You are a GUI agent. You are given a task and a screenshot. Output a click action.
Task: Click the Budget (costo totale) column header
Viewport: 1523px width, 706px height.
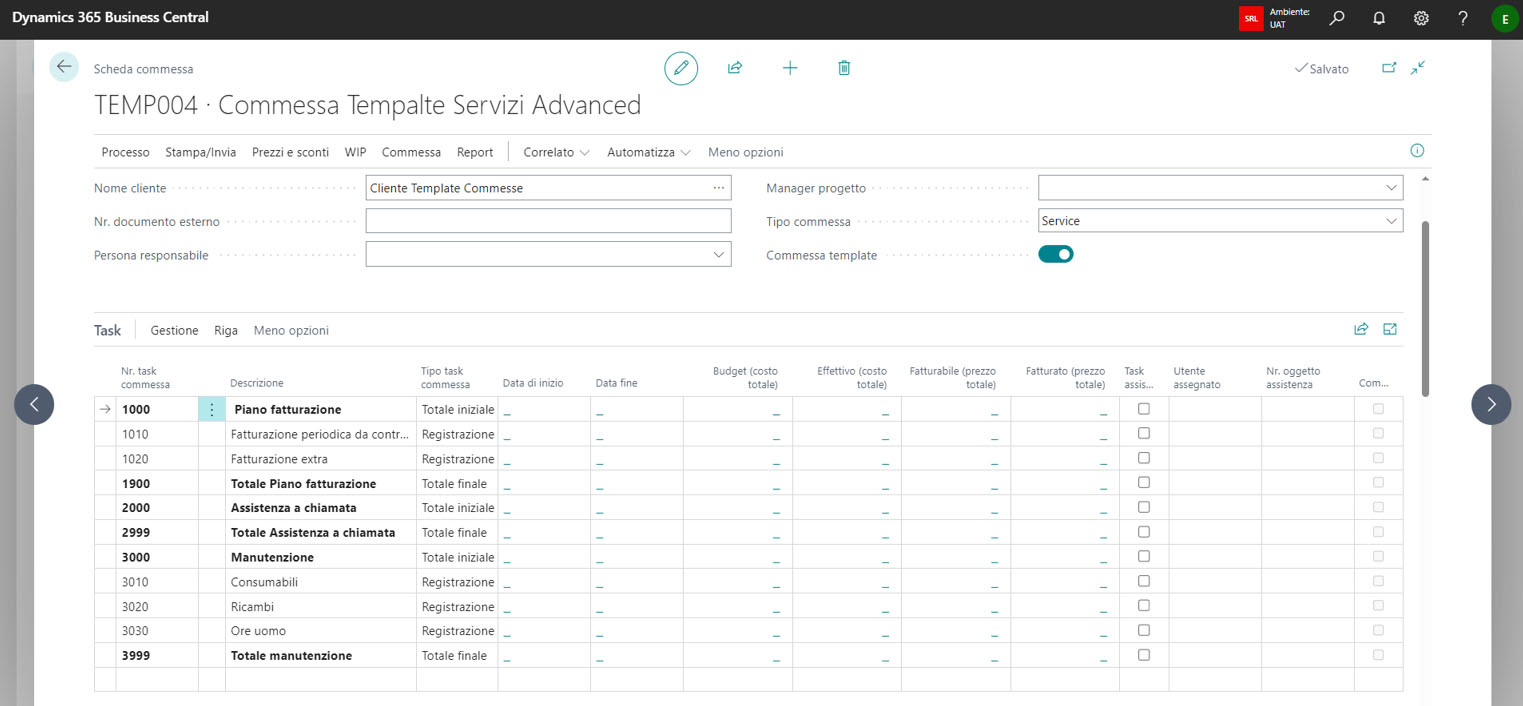tap(745, 377)
